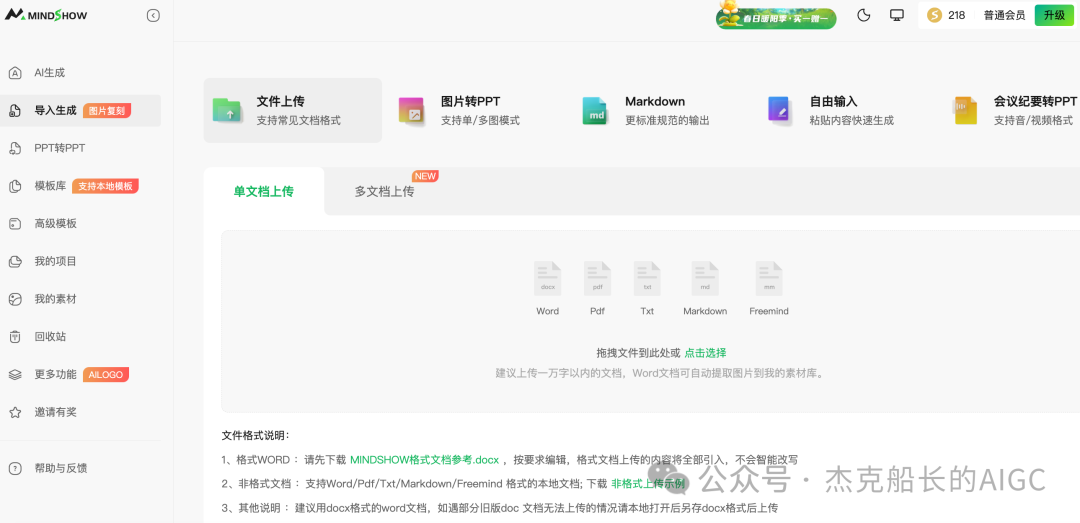Toggle dark mode with the moon icon
The image size is (1080, 523).
click(x=864, y=15)
